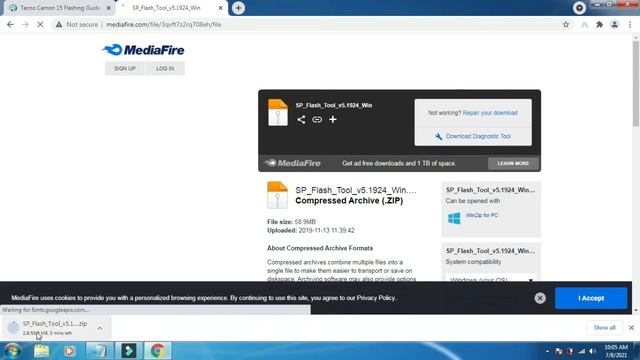Close the downloads bar with X
The height and width of the screenshot is (360, 640).
click(631, 327)
